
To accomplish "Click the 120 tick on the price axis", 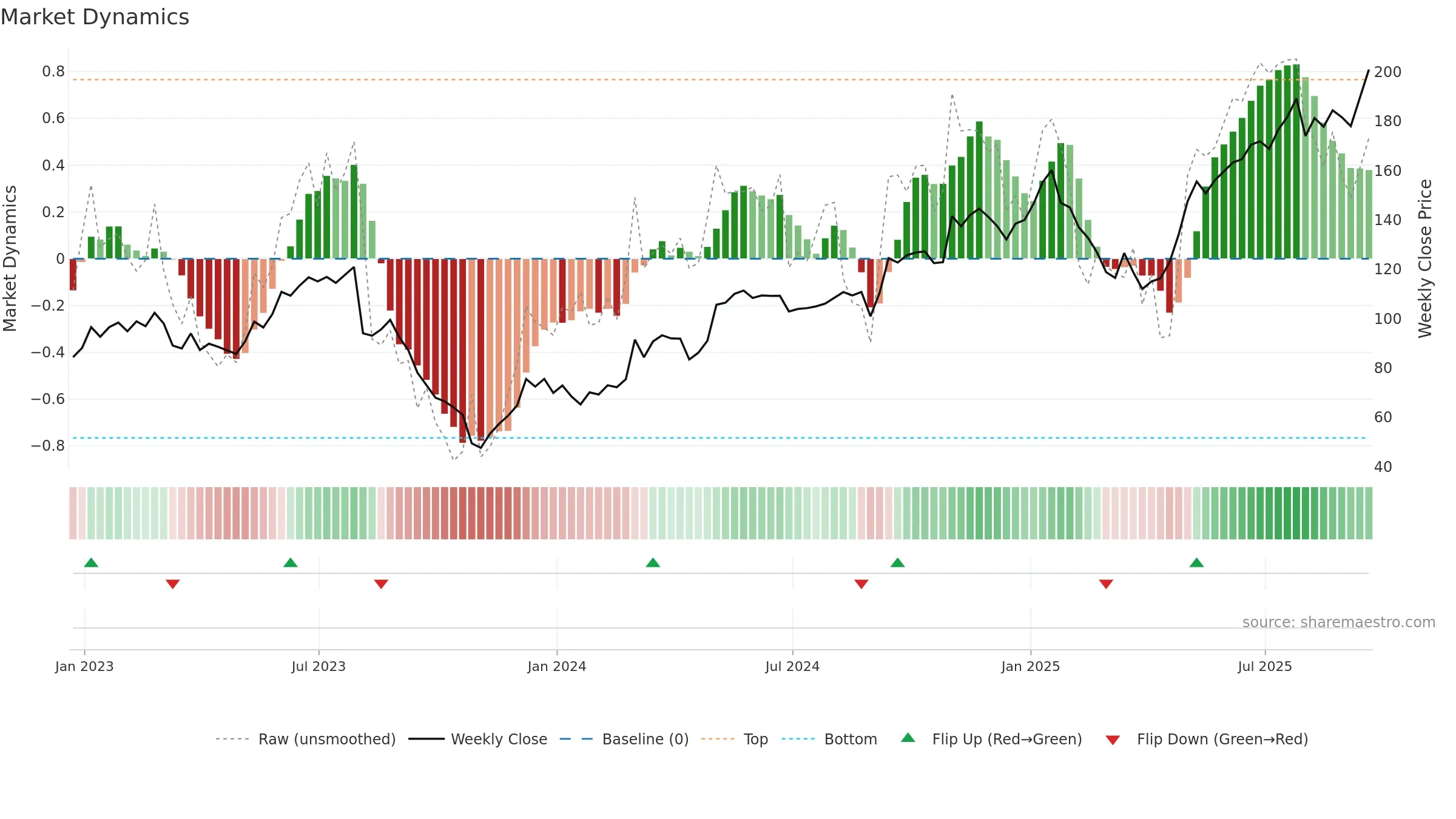I will [x=1387, y=269].
